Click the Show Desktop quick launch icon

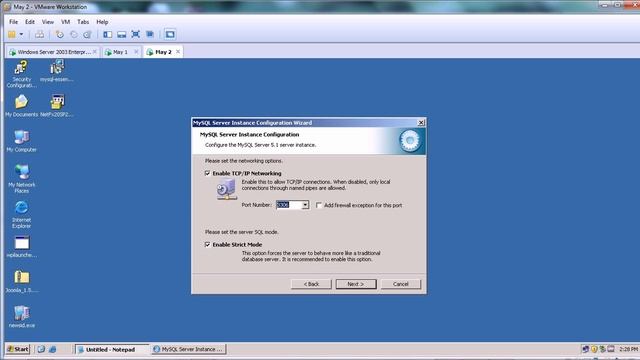point(41,349)
